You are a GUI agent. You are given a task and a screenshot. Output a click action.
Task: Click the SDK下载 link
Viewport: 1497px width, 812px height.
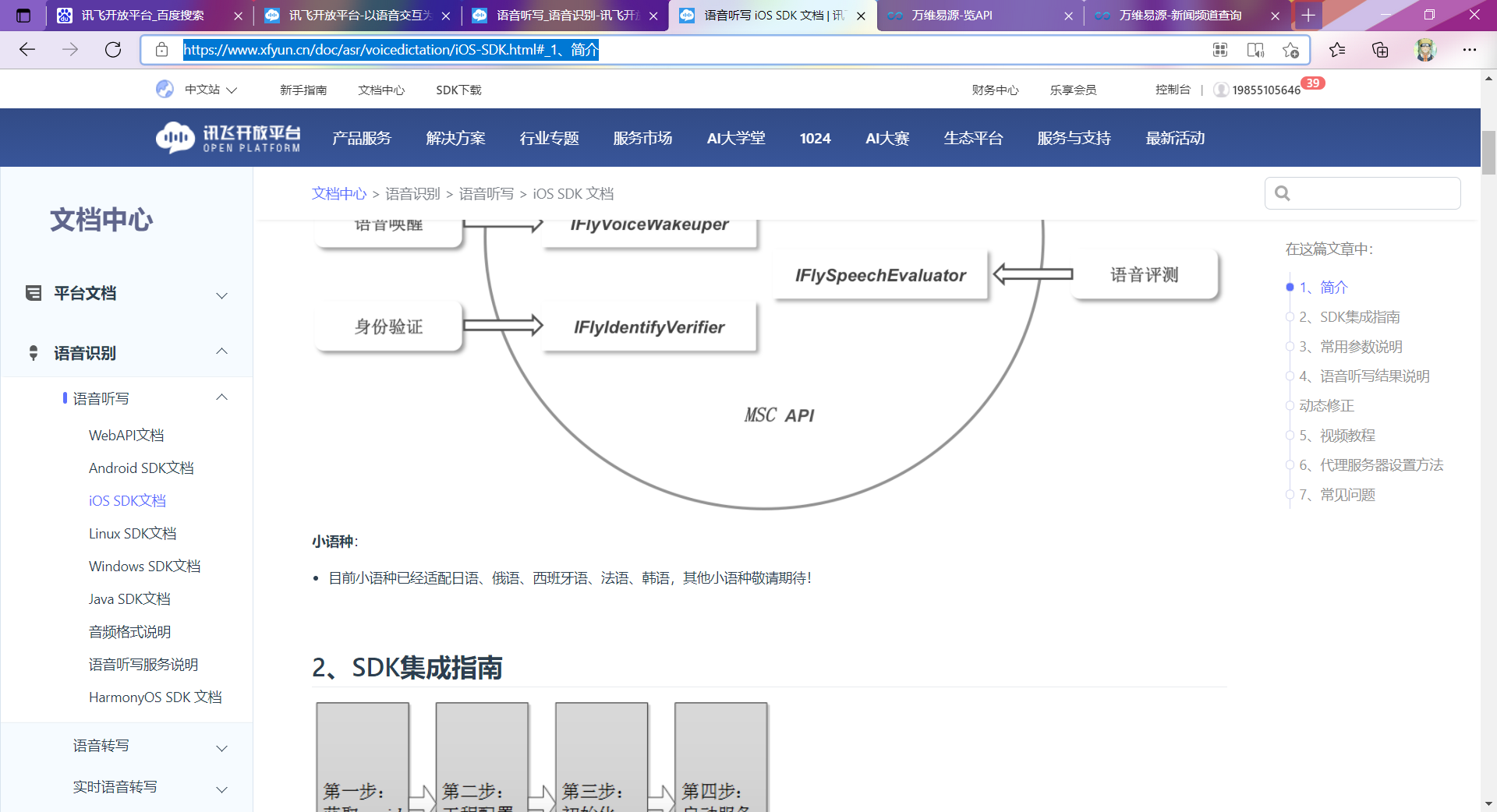(458, 90)
